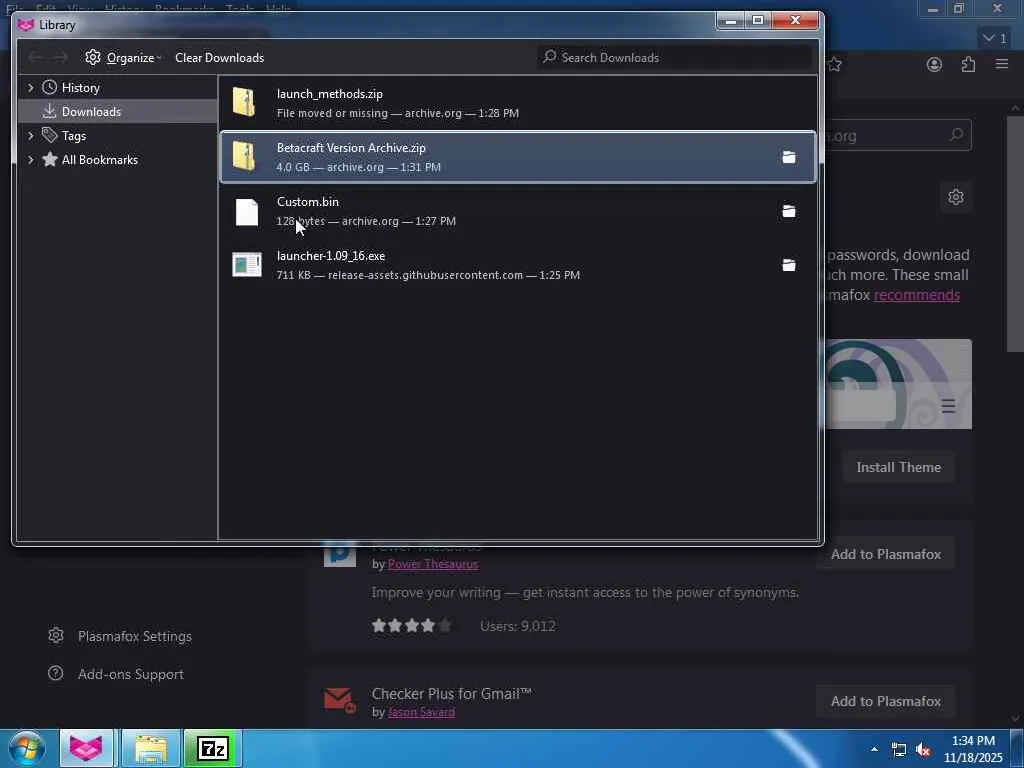1024x768 pixels.
Task: Click the Library window fox icon
Action: (x=26, y=25)
